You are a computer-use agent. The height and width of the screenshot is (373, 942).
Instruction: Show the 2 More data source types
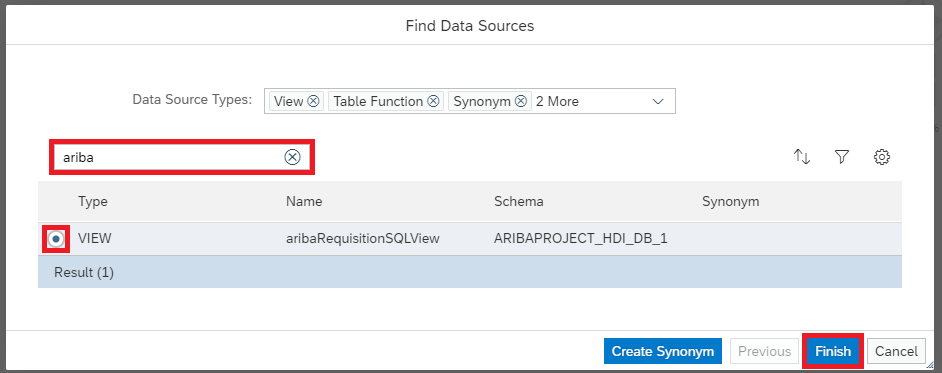click(x=557, y=102)
